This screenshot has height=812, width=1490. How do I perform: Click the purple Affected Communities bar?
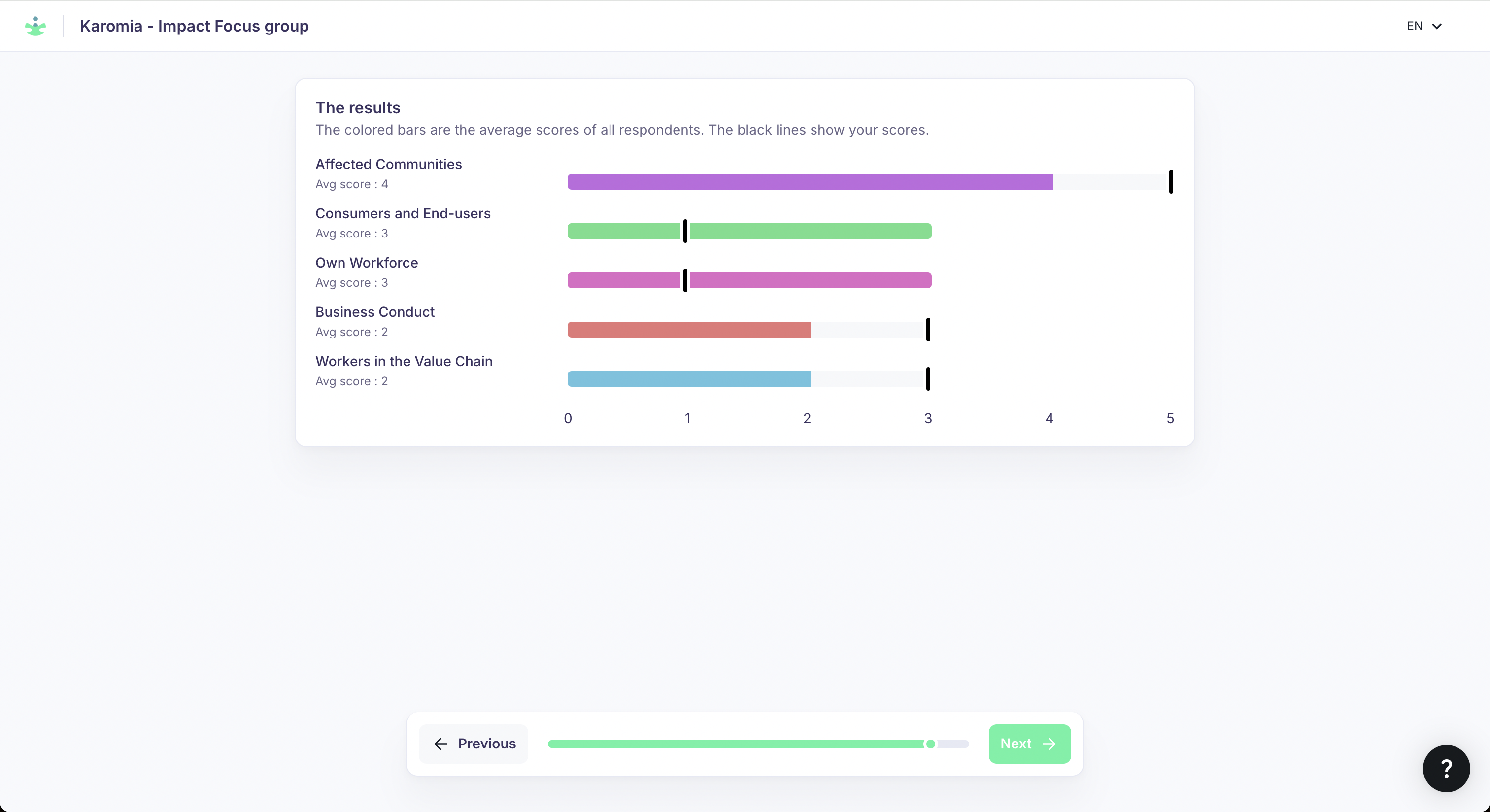[810, 182]
